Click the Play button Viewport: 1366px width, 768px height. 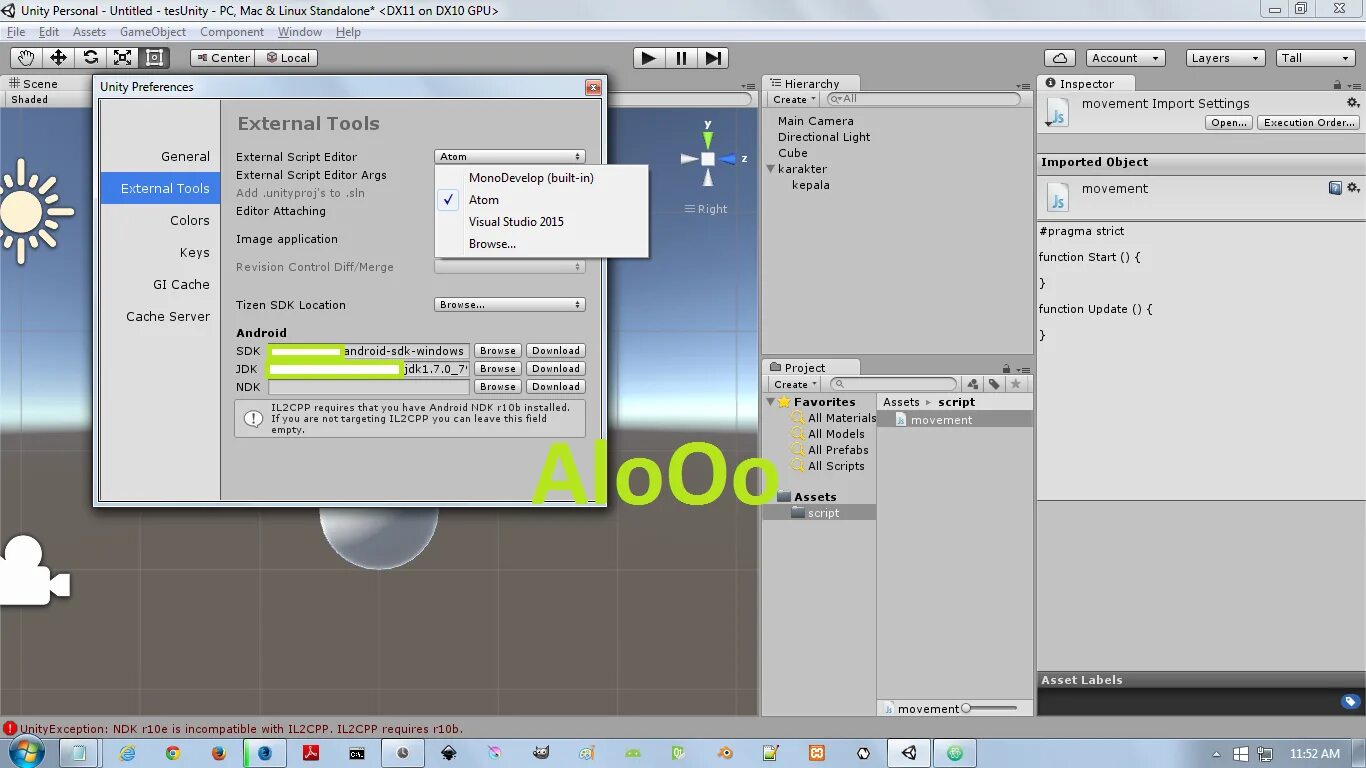(649, 58)
